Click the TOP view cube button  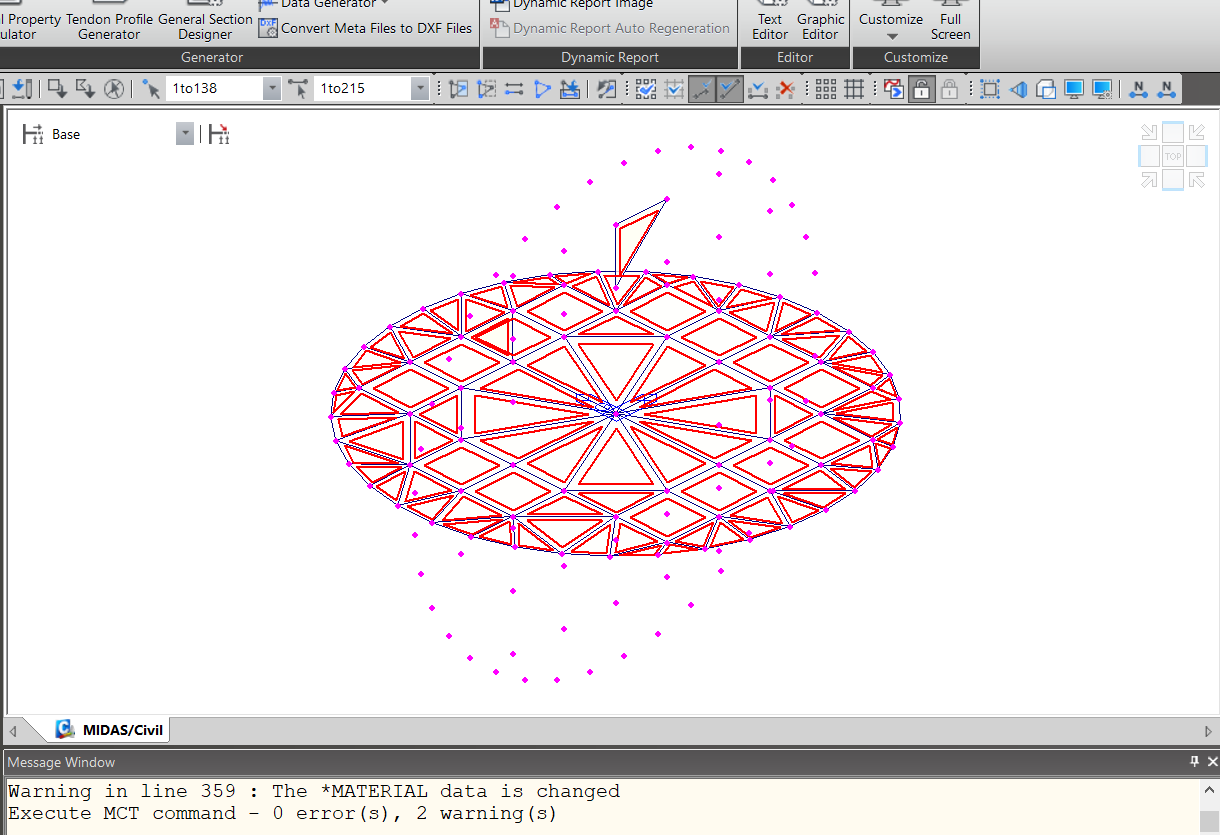1173,155
